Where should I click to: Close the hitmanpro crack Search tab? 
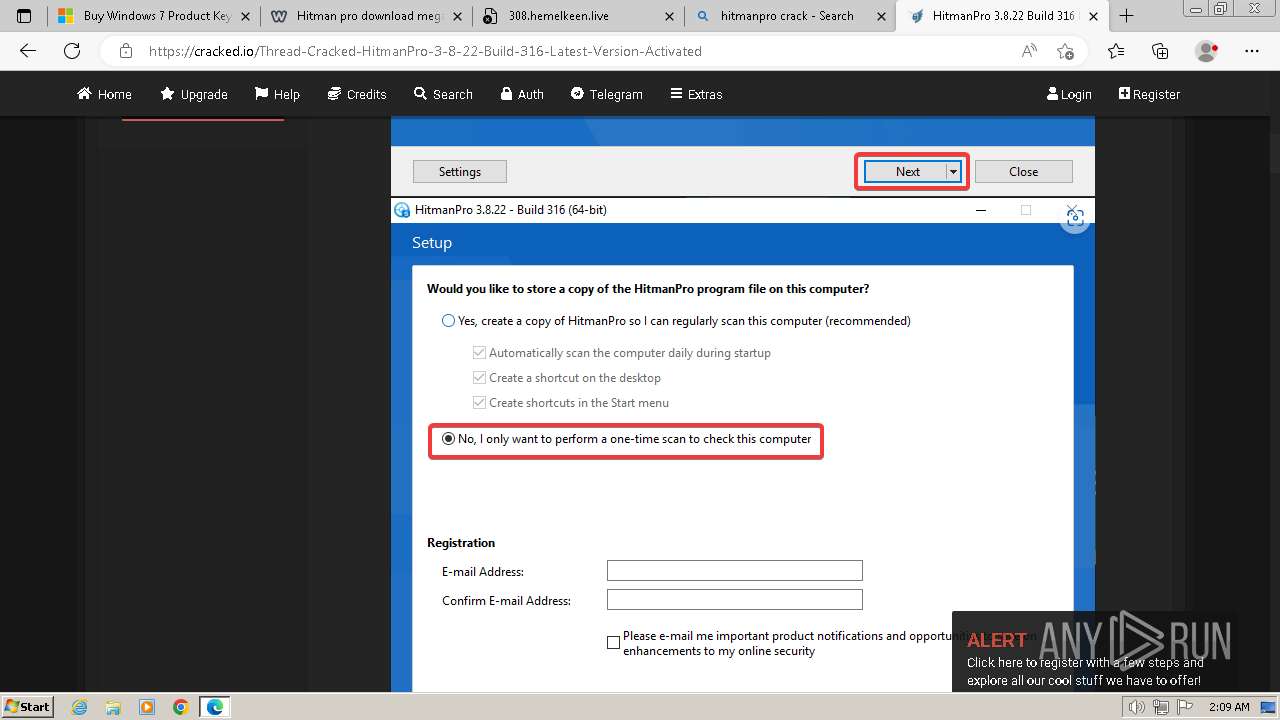(x=882, y=16)
